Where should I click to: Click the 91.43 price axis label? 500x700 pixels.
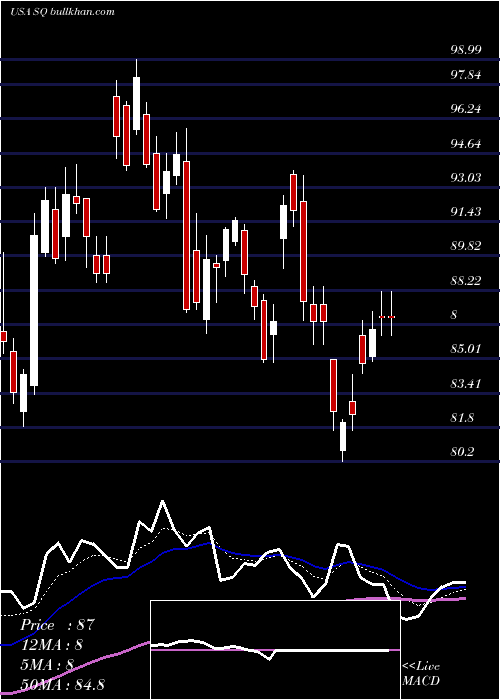click(466, 212)
